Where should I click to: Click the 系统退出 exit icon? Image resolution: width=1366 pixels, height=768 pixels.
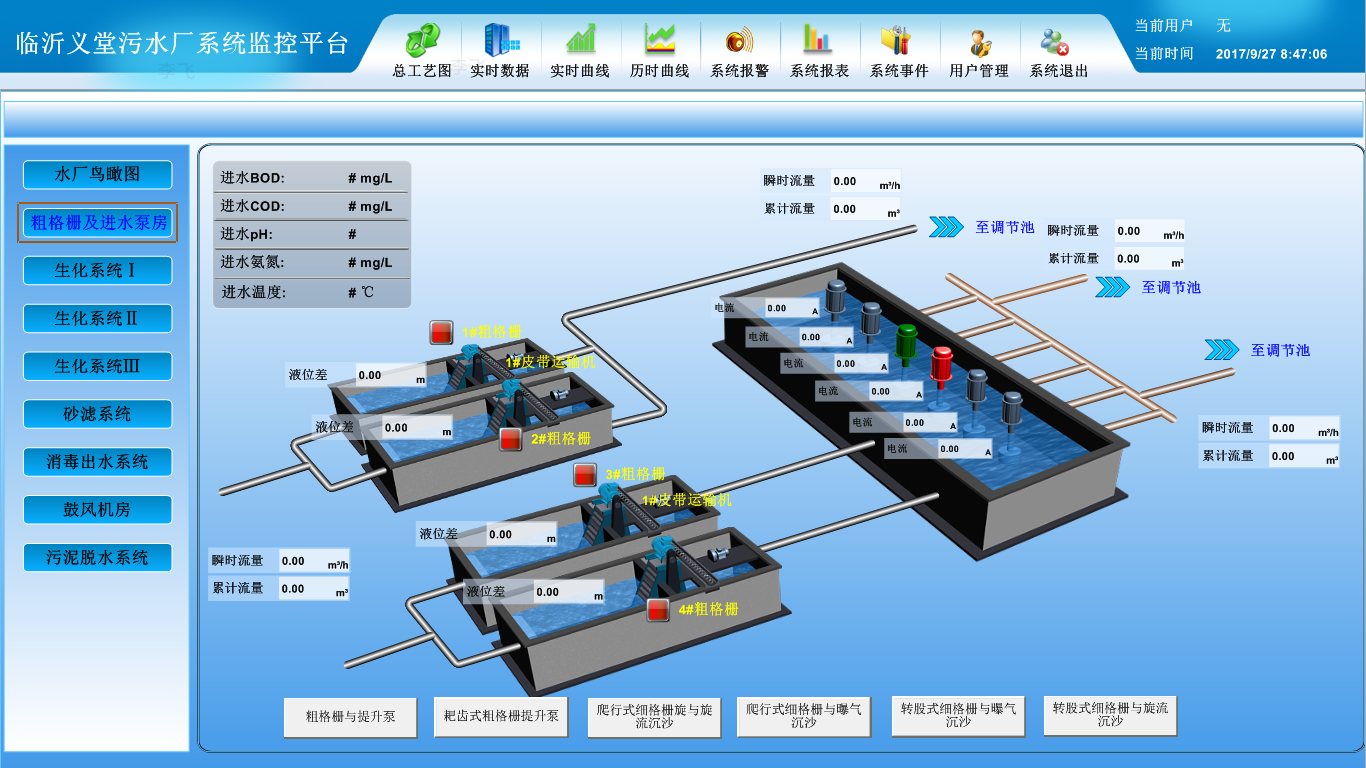(1057, 41)
